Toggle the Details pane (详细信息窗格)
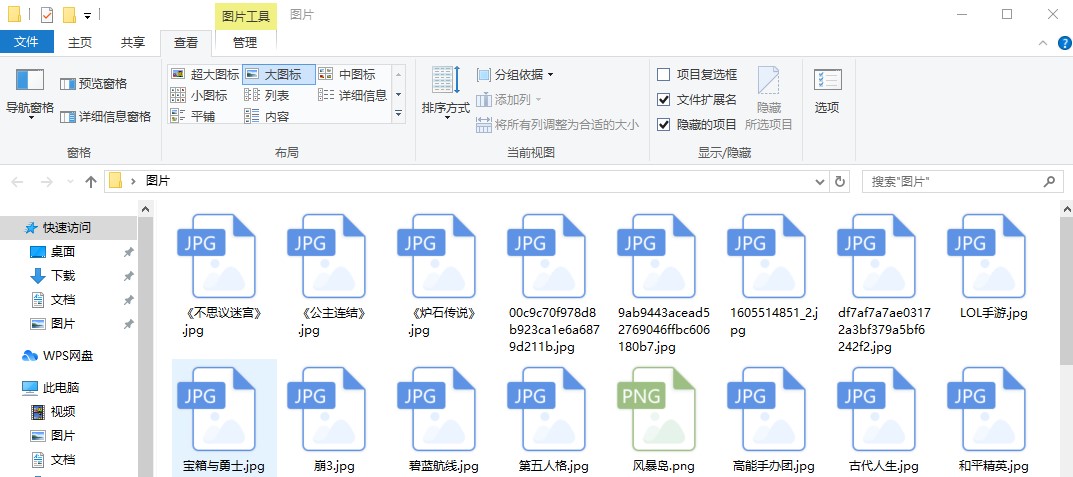1073x477 pixels. tap(105, 116)
